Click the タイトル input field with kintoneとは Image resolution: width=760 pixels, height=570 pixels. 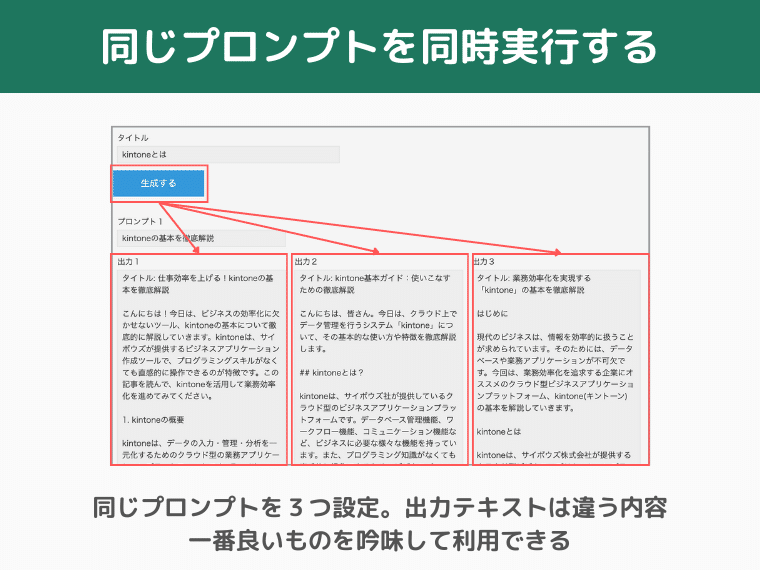click(x=228, y=155)
